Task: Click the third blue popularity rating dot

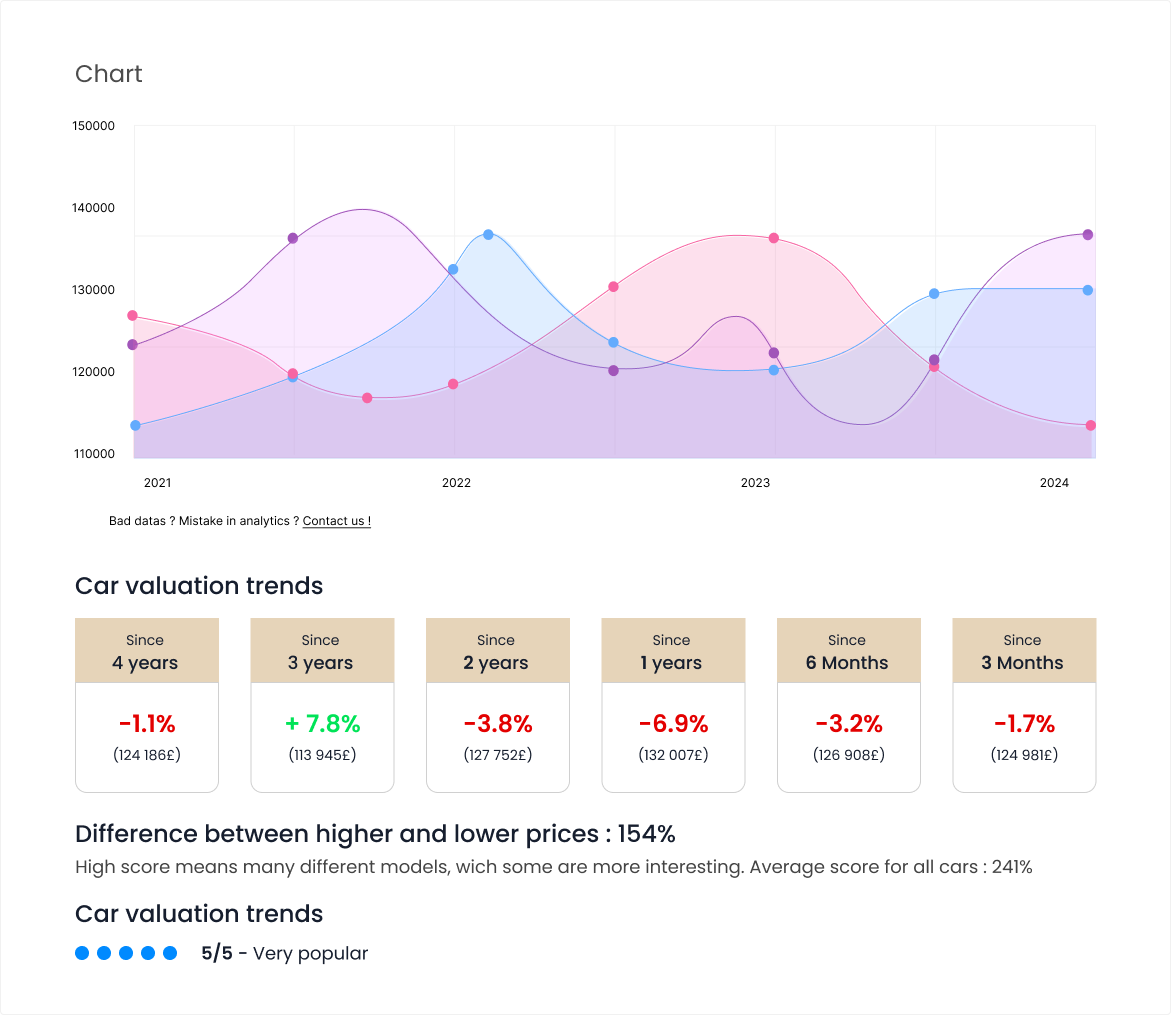Action: coord(126,953)
